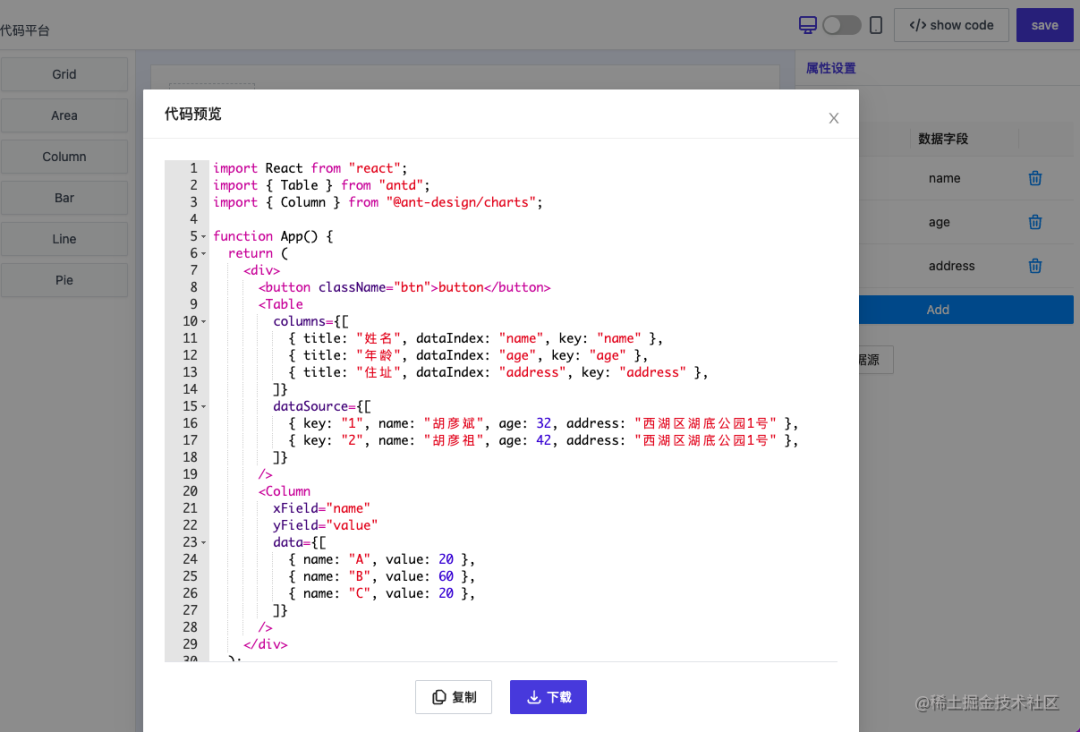Click the button className="btn" code line
This screenshot has width=1080, height=732.
point(404,287)
